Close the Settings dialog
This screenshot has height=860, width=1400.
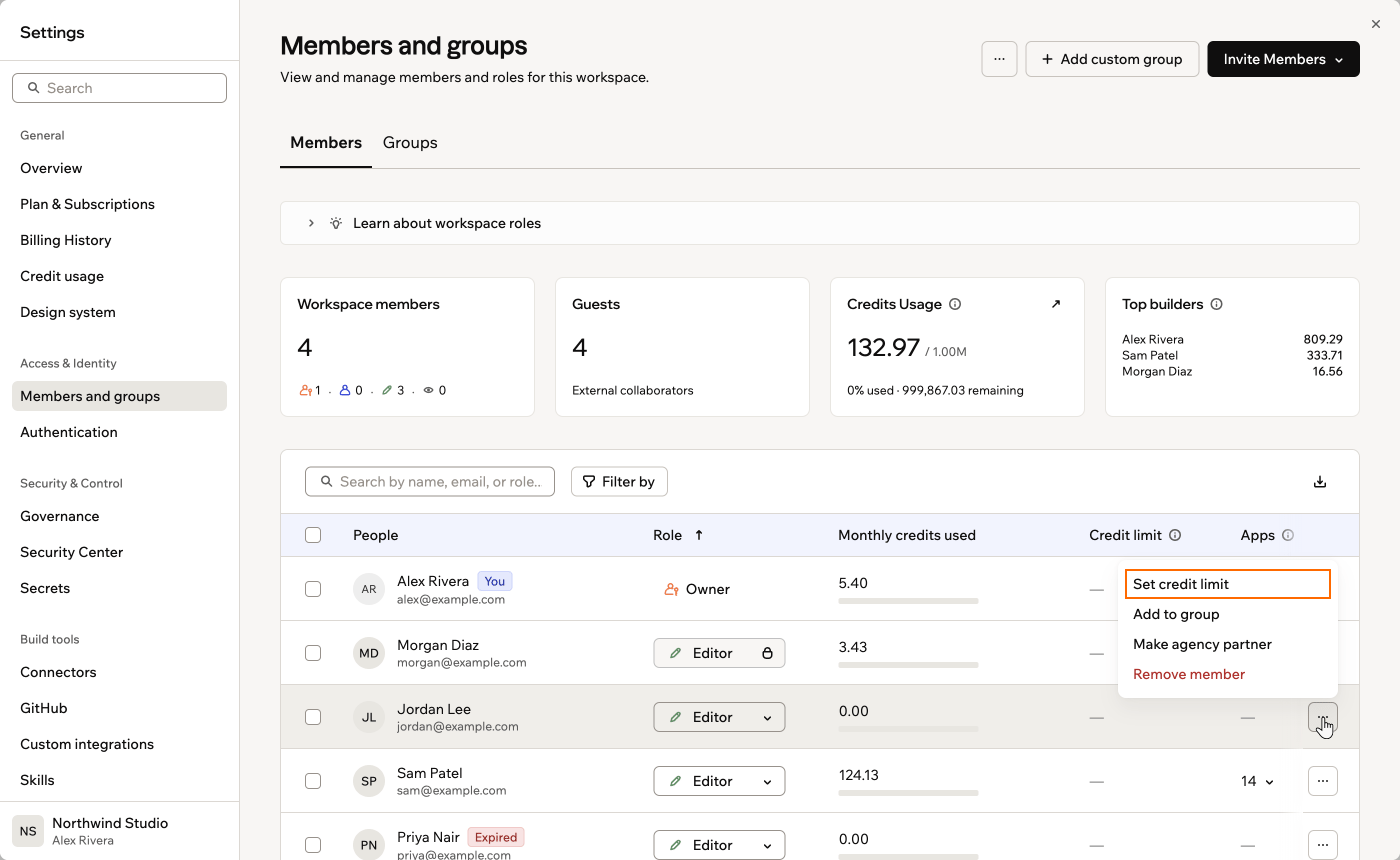(x=1376, y=24)
